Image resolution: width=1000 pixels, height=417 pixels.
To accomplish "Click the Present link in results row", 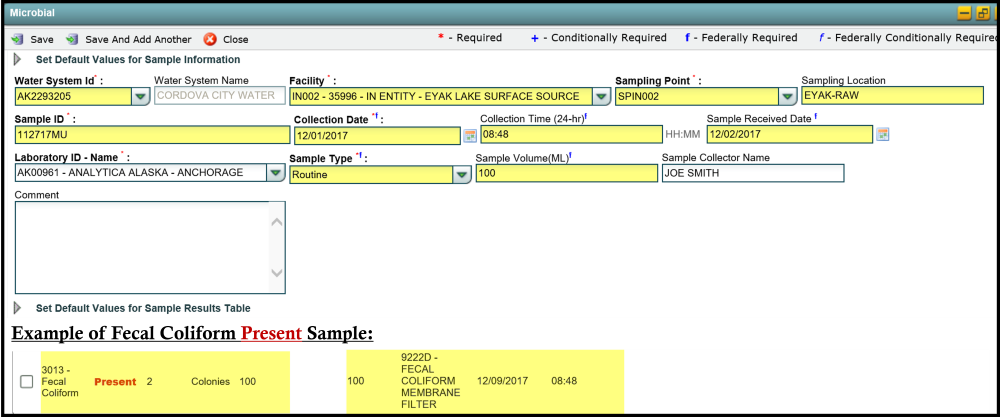I will pos(114,382).
